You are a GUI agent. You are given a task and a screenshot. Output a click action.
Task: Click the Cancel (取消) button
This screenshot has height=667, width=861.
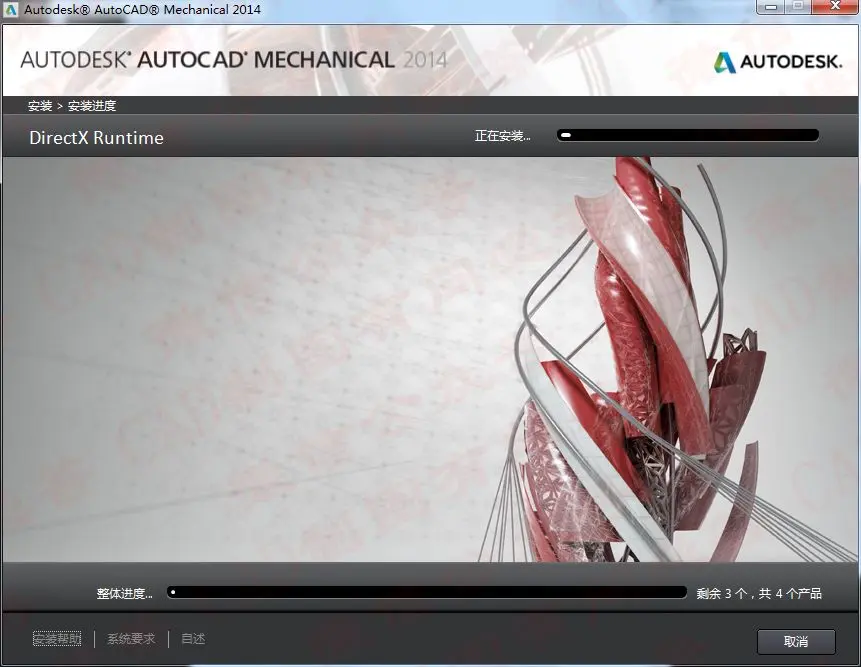pos(796,641)
